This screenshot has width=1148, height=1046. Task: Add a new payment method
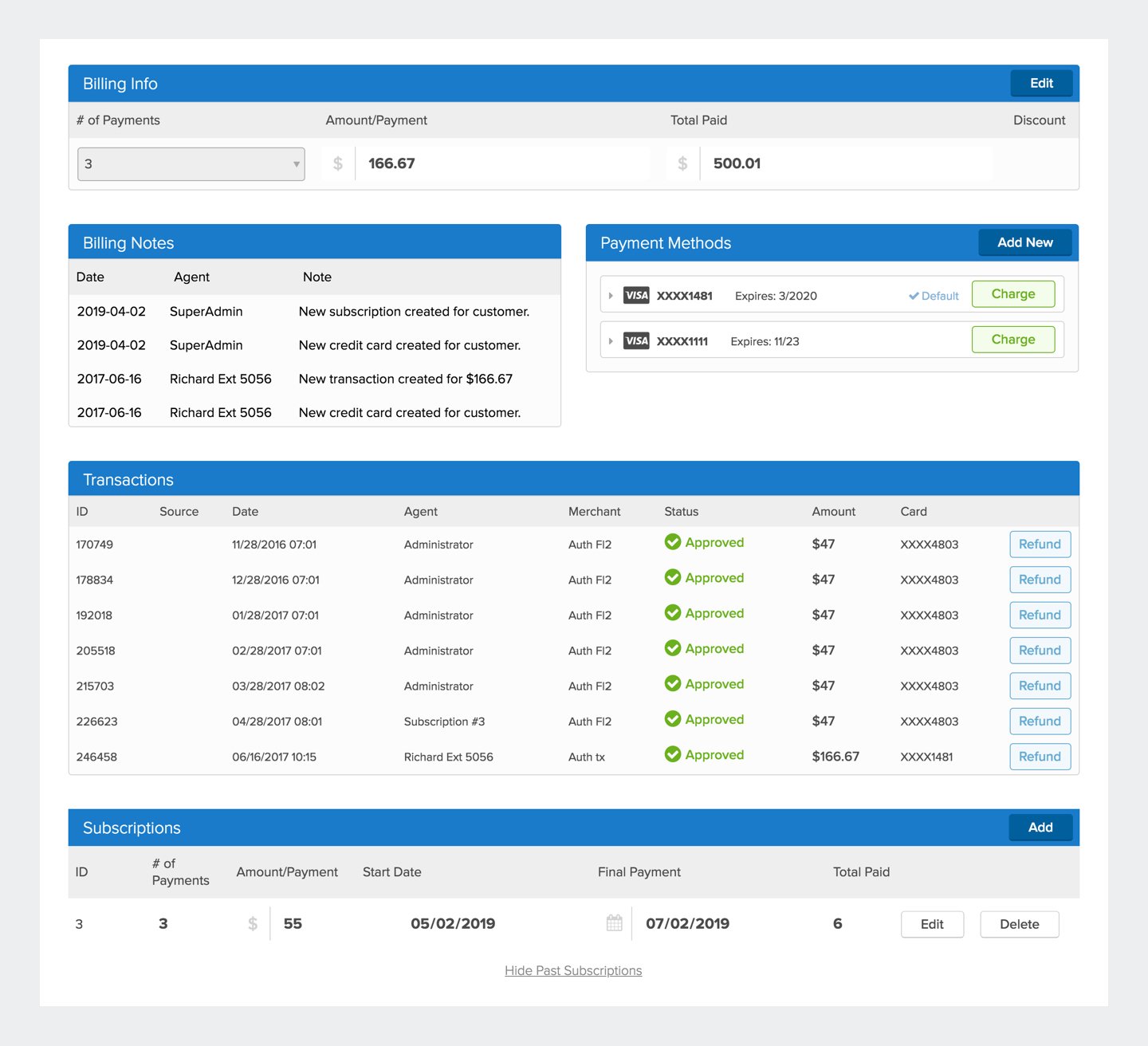click(x=1024, y=242)
